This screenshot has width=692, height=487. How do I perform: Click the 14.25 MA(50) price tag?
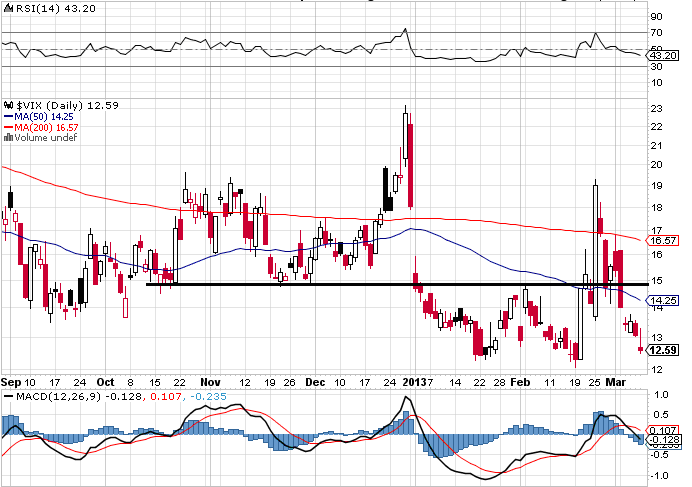point(663,300)
